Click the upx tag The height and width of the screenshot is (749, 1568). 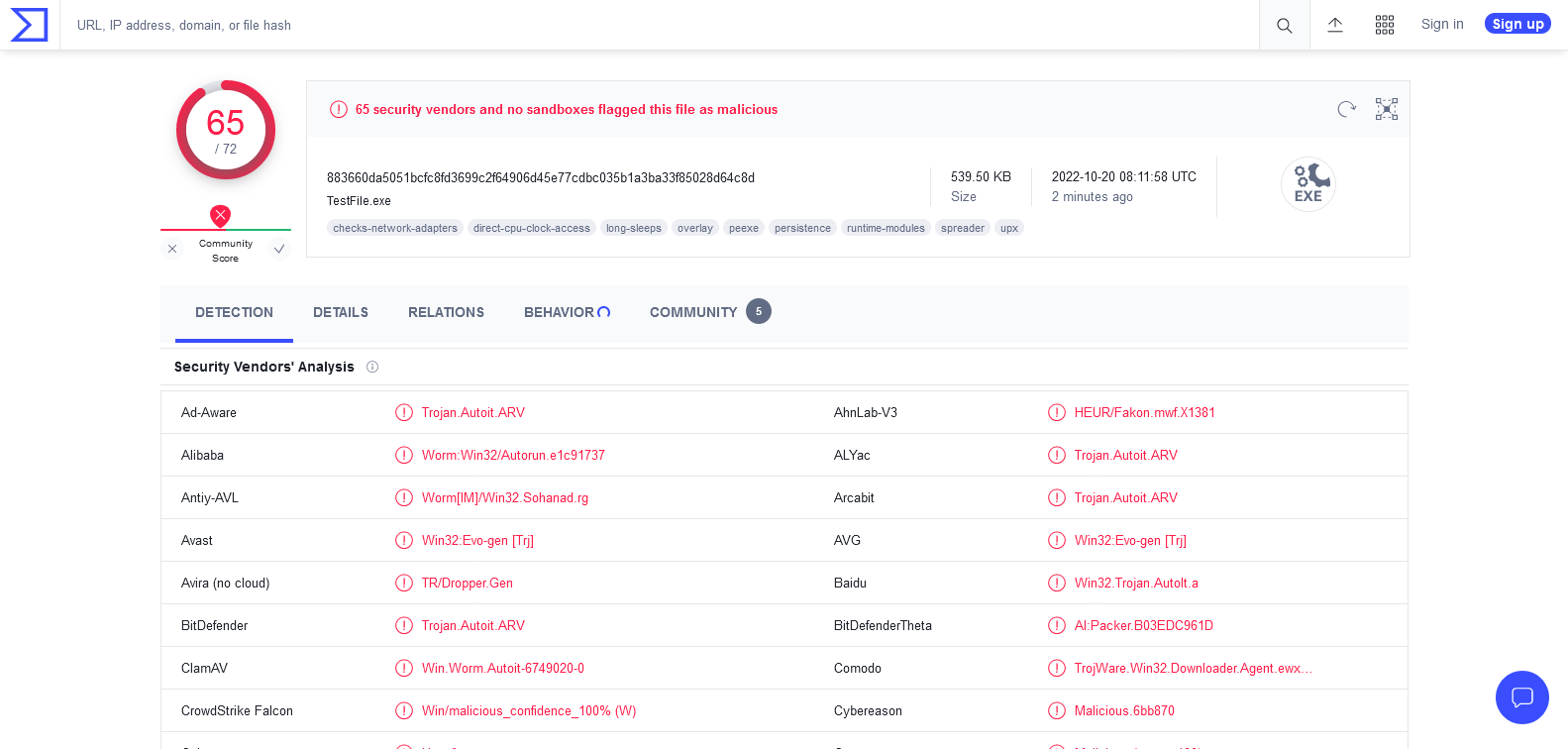pos(1009,228)
